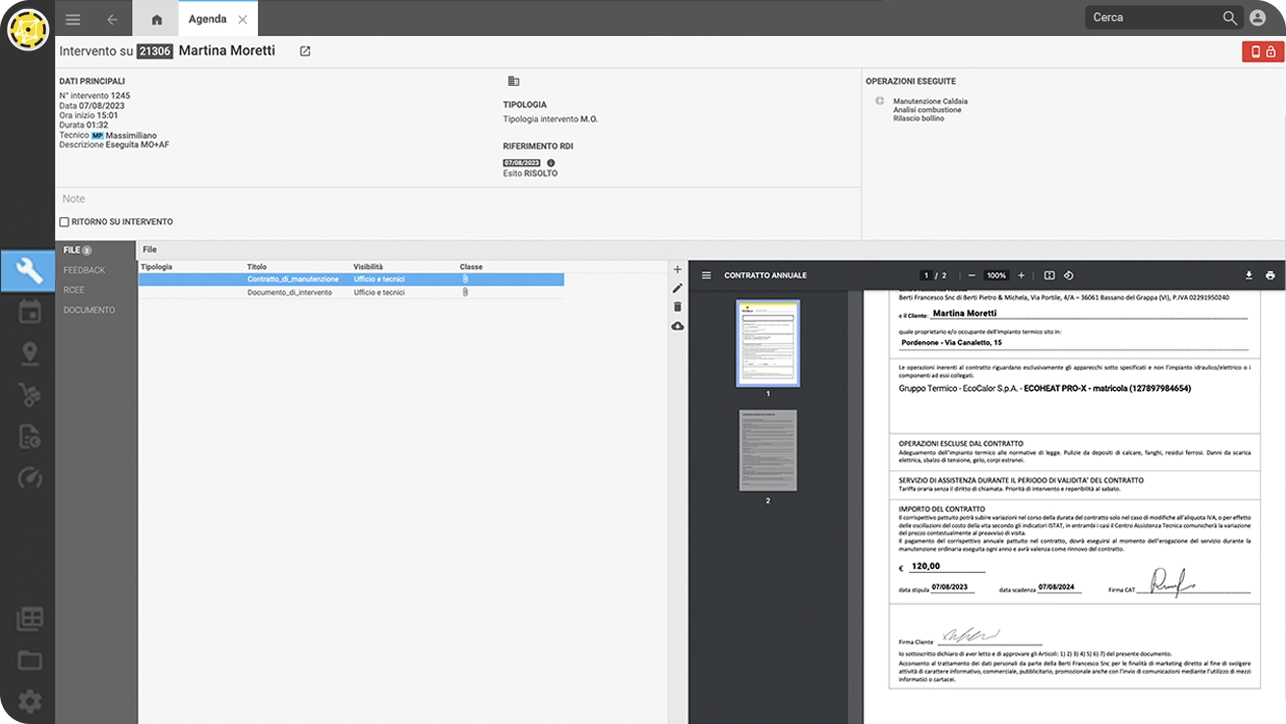Open the calendar sidebar icon
The width and height of the screenshot is (1286, 724).
tap(29, 311)
